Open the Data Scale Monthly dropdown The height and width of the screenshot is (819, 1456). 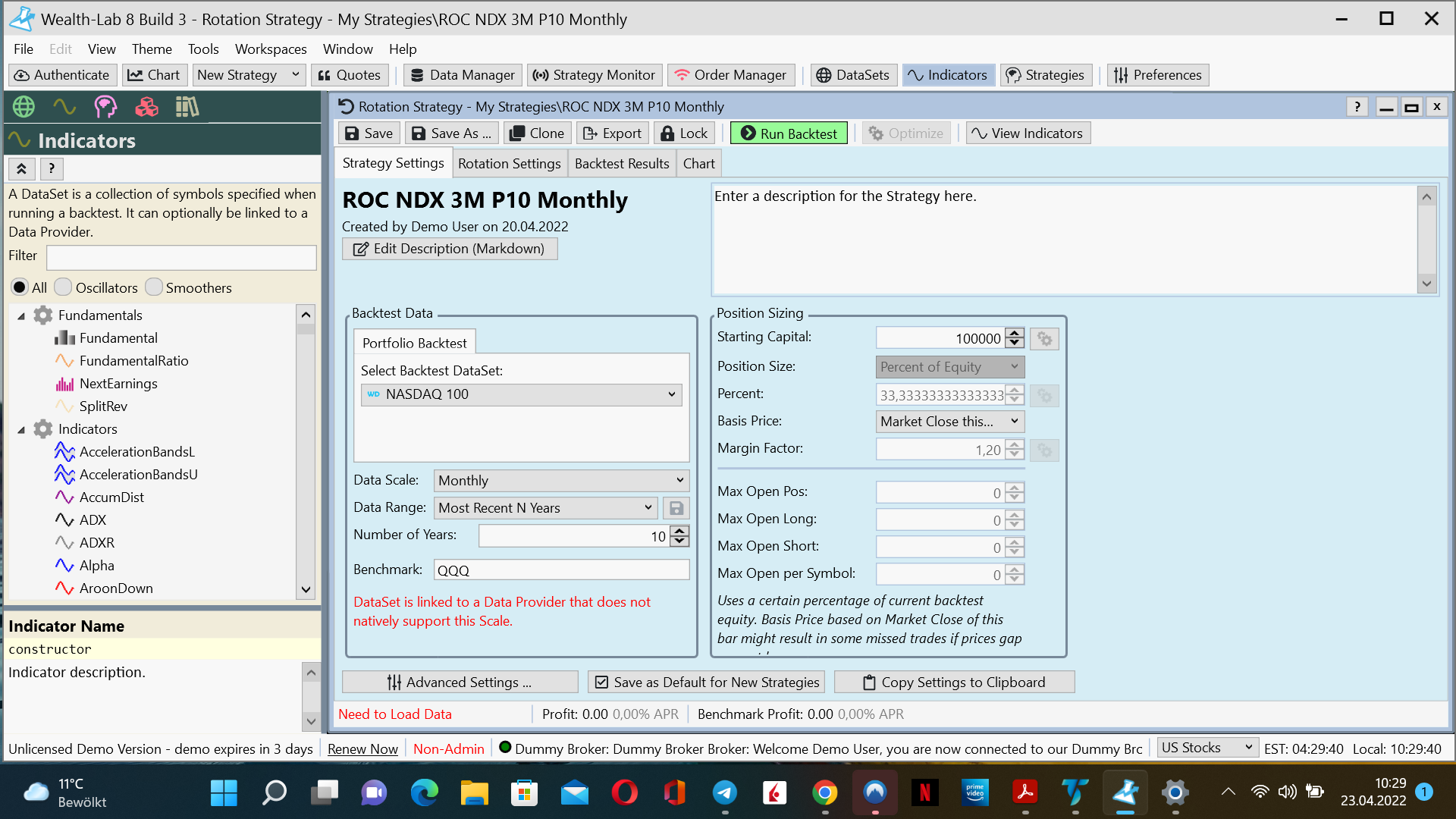[x=561, y=481]
